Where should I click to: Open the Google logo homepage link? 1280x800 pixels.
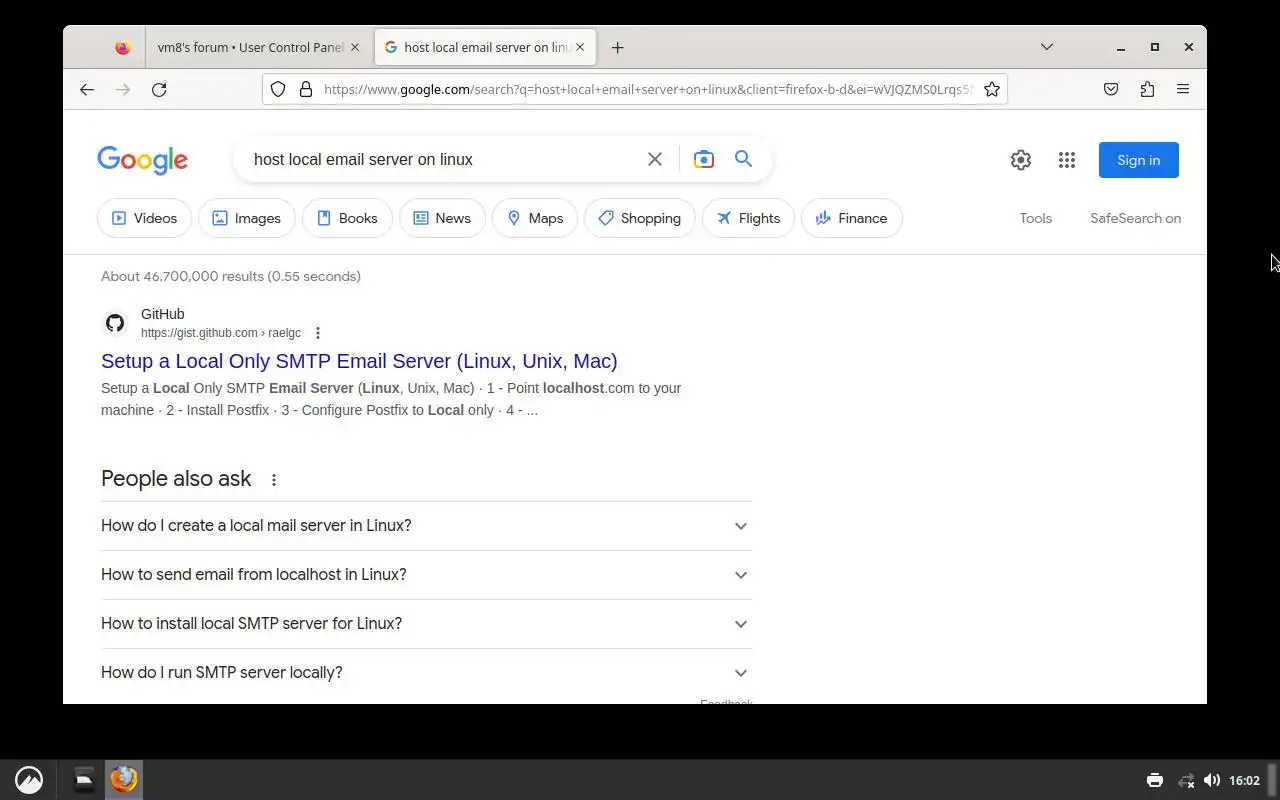(x=142, y=160)
